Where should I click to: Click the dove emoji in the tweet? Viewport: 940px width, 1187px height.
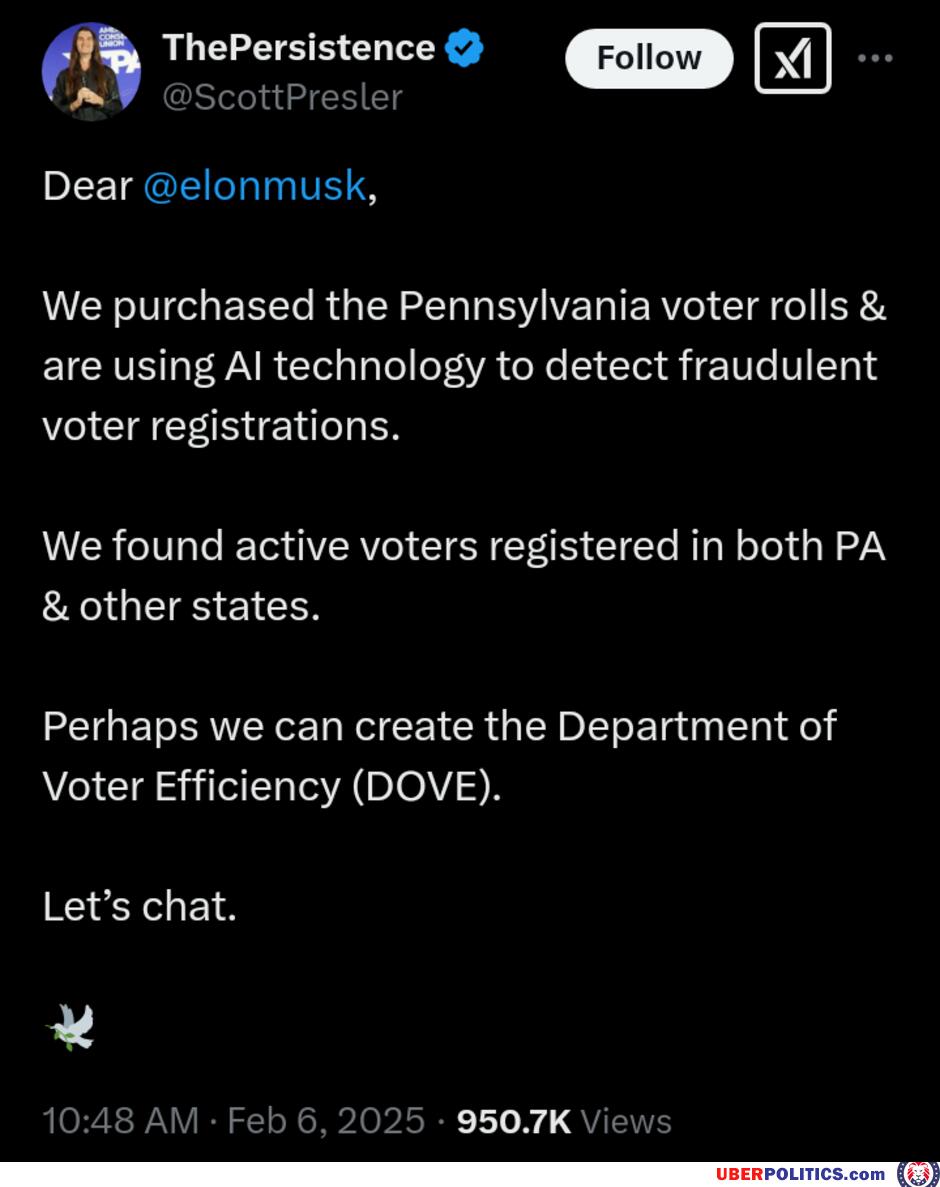tap(71, 1027)
